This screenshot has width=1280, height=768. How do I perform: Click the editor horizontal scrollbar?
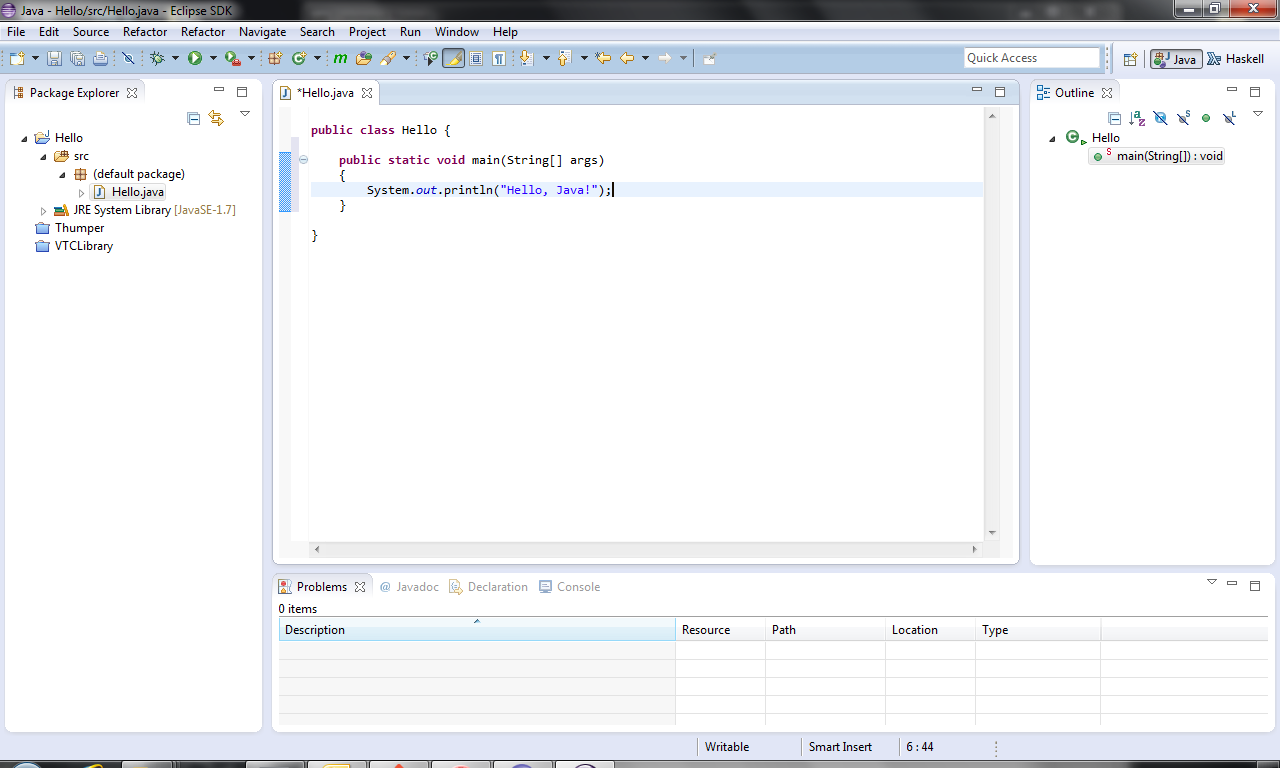645,549
